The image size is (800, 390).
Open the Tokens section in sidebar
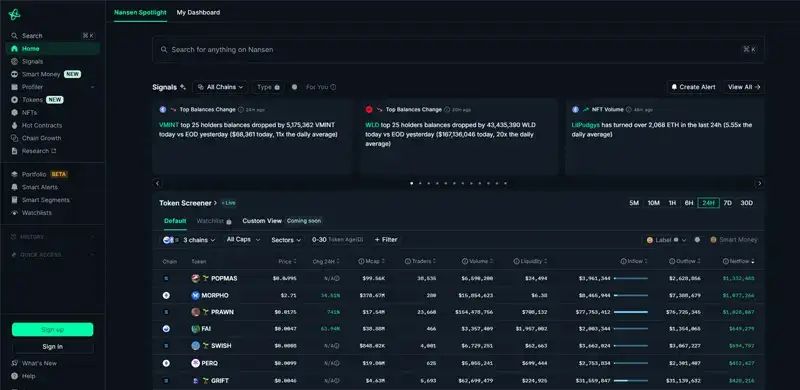pyautogui.click(x=32, y=100)
